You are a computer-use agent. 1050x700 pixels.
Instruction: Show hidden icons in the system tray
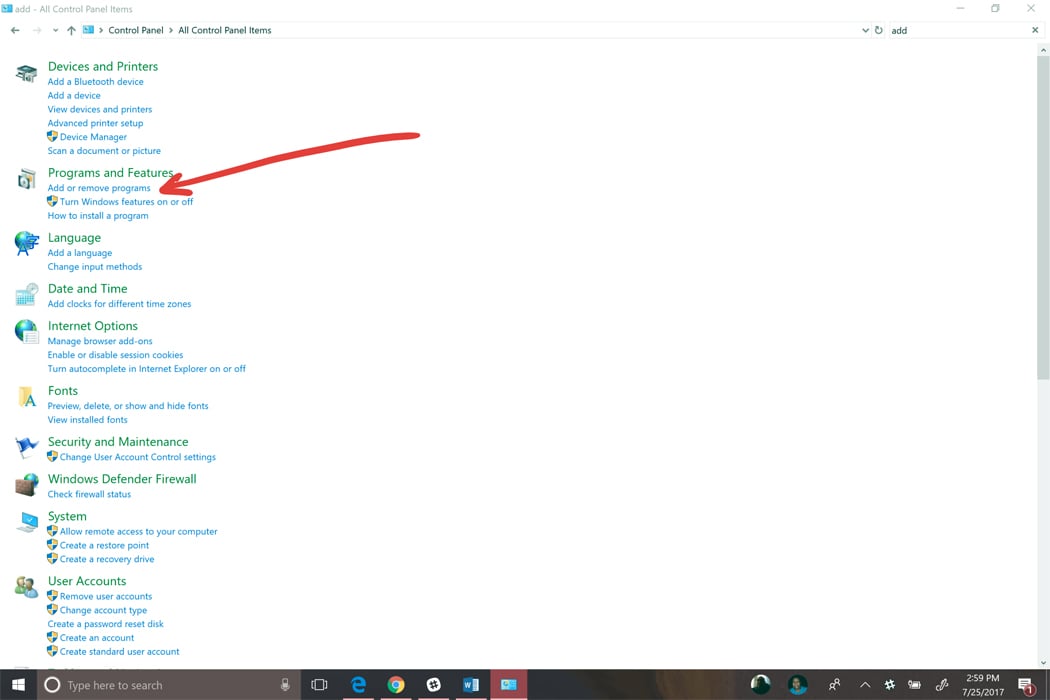[864, 684]
